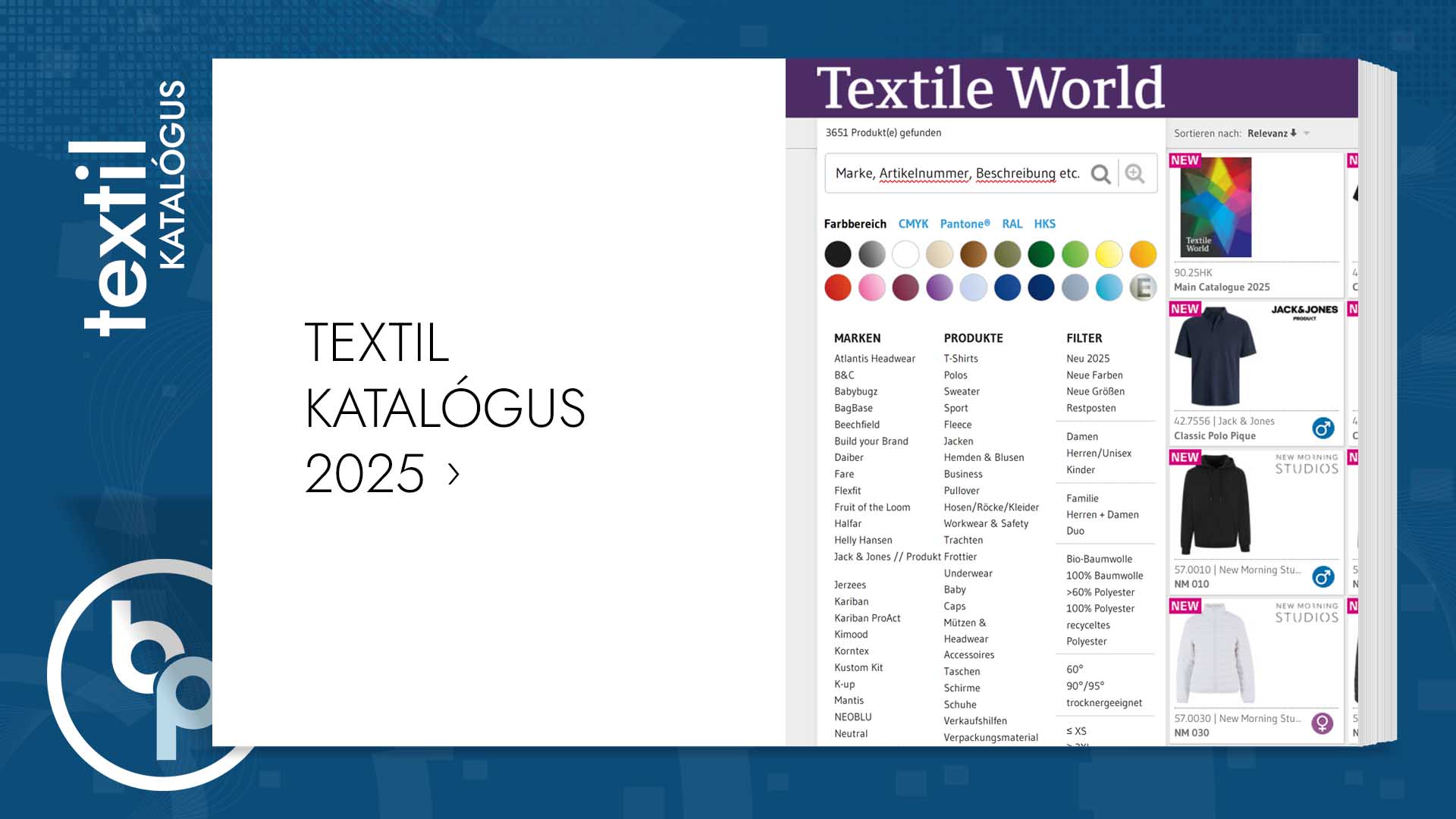Show Workwear & Safety products
Screen dimensions: 1456x819
[986, 523]
